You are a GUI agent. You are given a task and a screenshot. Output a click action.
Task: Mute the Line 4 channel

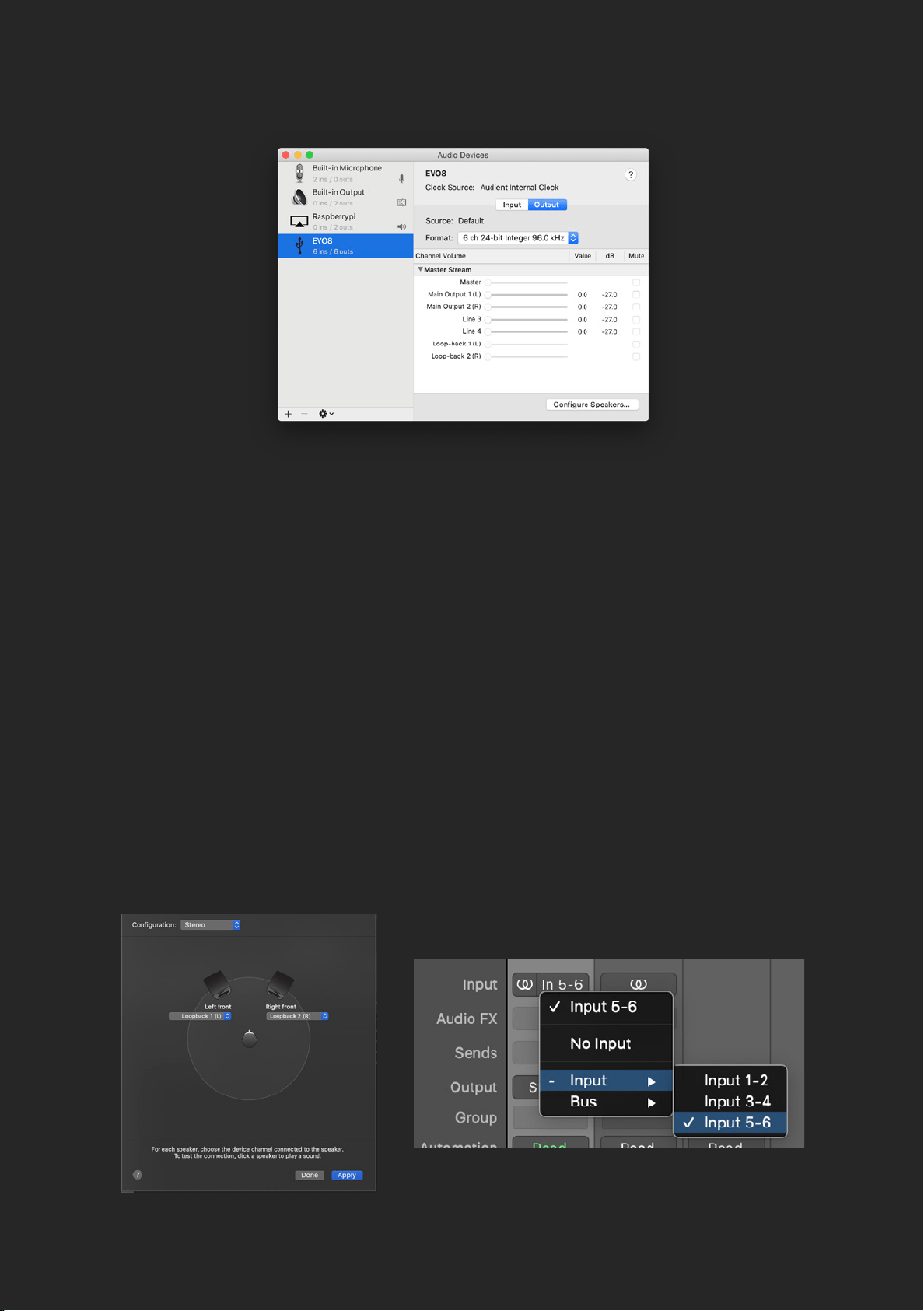[x=636, y=332]
